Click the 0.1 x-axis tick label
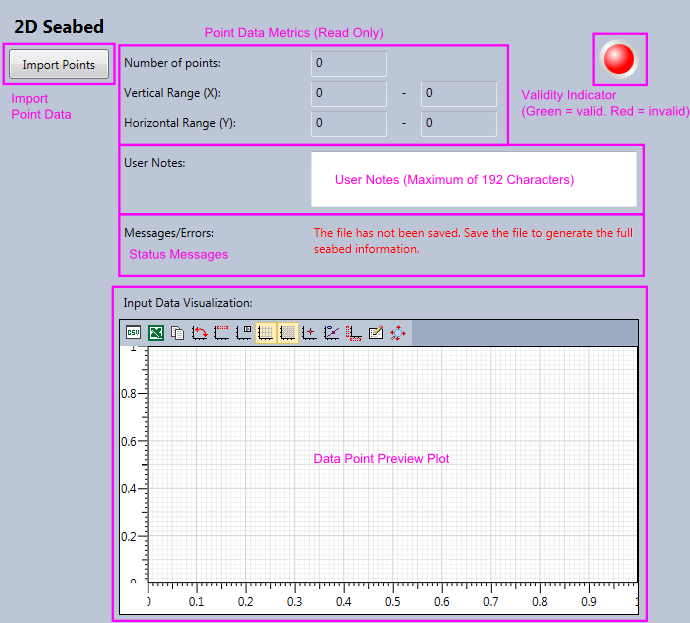Viewport: 690px width, 623px height. pyautogui.click(x=196, y=601)
